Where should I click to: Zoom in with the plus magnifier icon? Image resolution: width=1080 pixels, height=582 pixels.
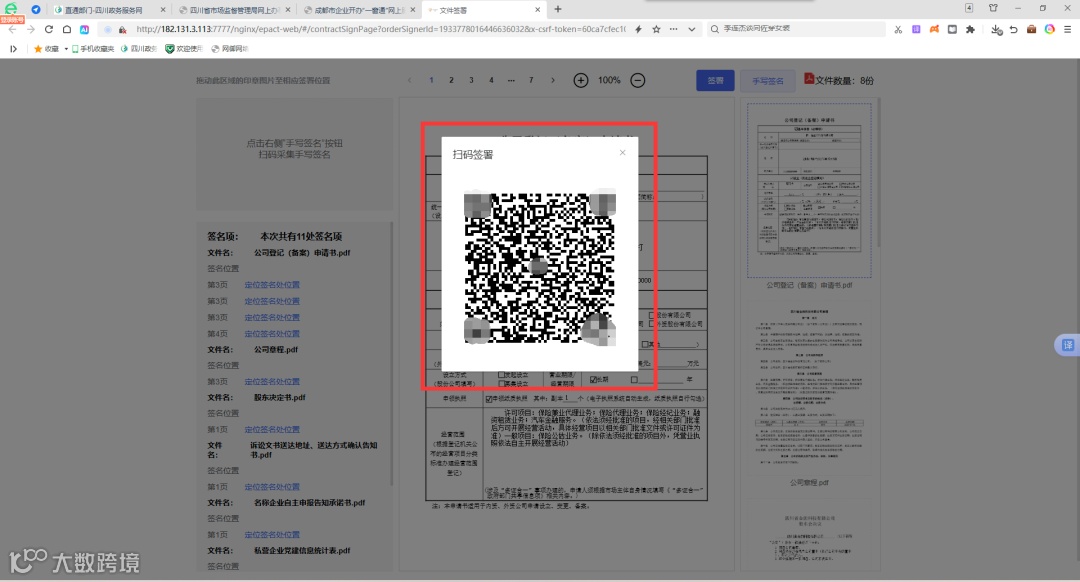pyautogui.click(x=581, y=81)
